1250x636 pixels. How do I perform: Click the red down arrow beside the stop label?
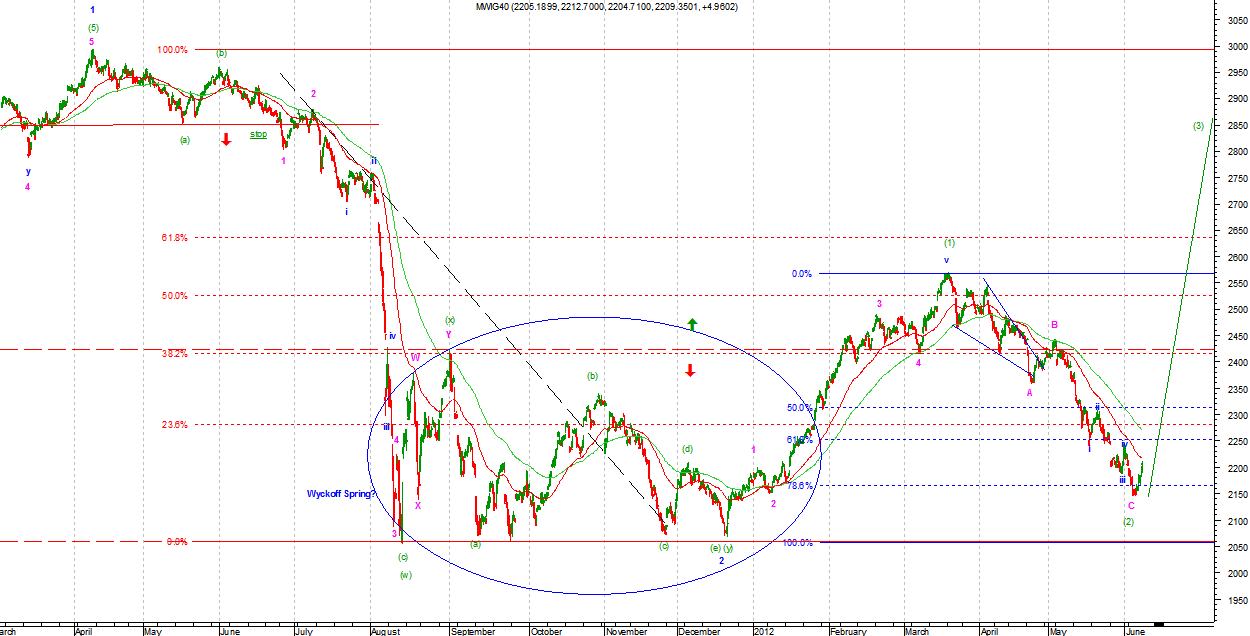tap(226, 139)
